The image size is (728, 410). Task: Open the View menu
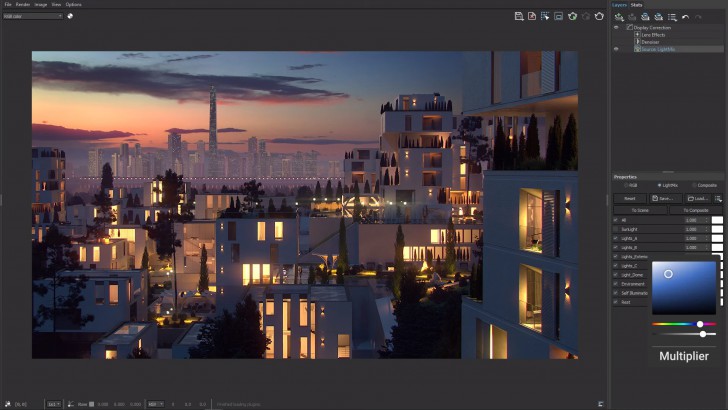pos(56,4)
